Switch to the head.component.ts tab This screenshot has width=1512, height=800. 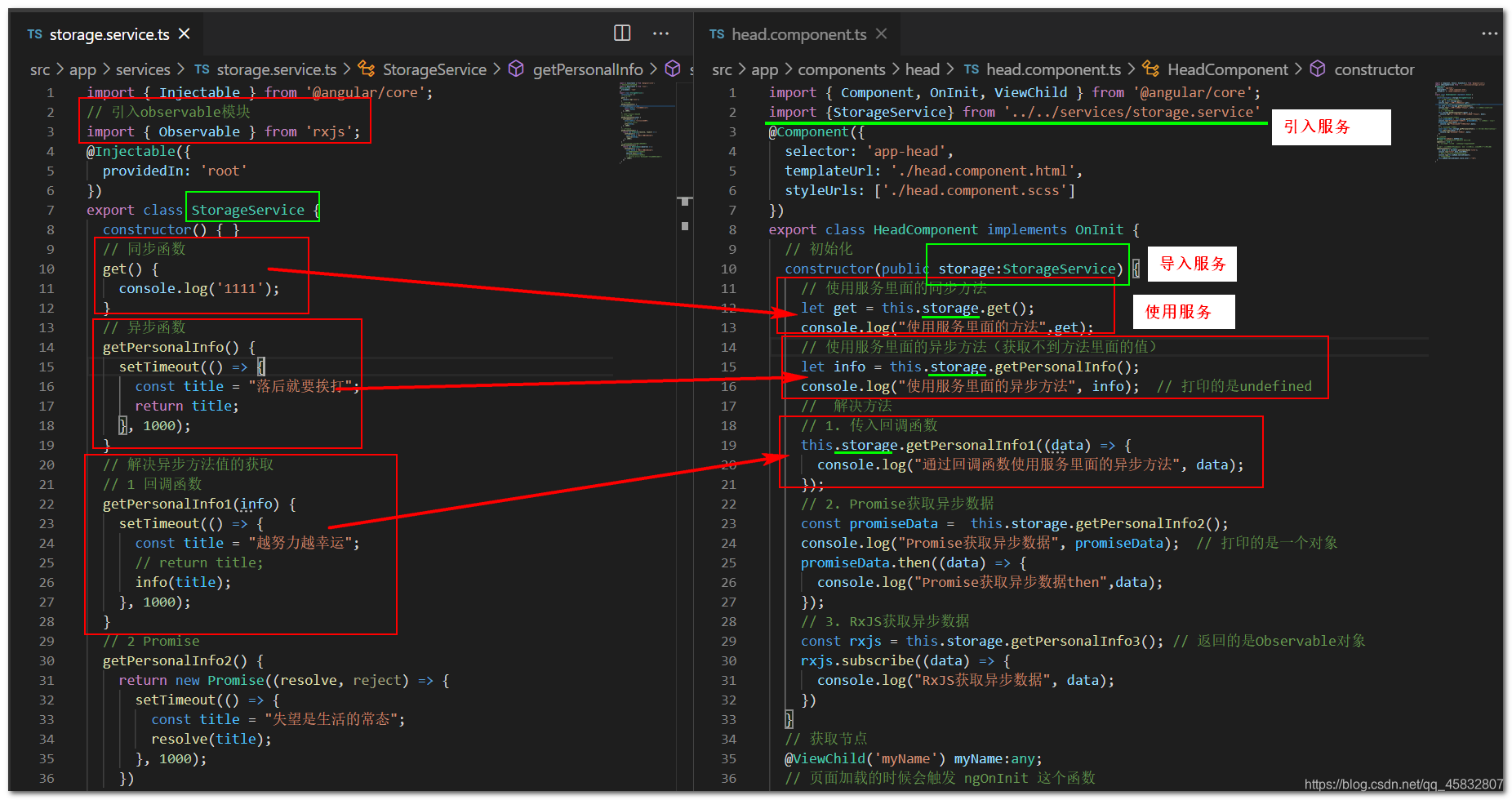(x=798, y=34)
